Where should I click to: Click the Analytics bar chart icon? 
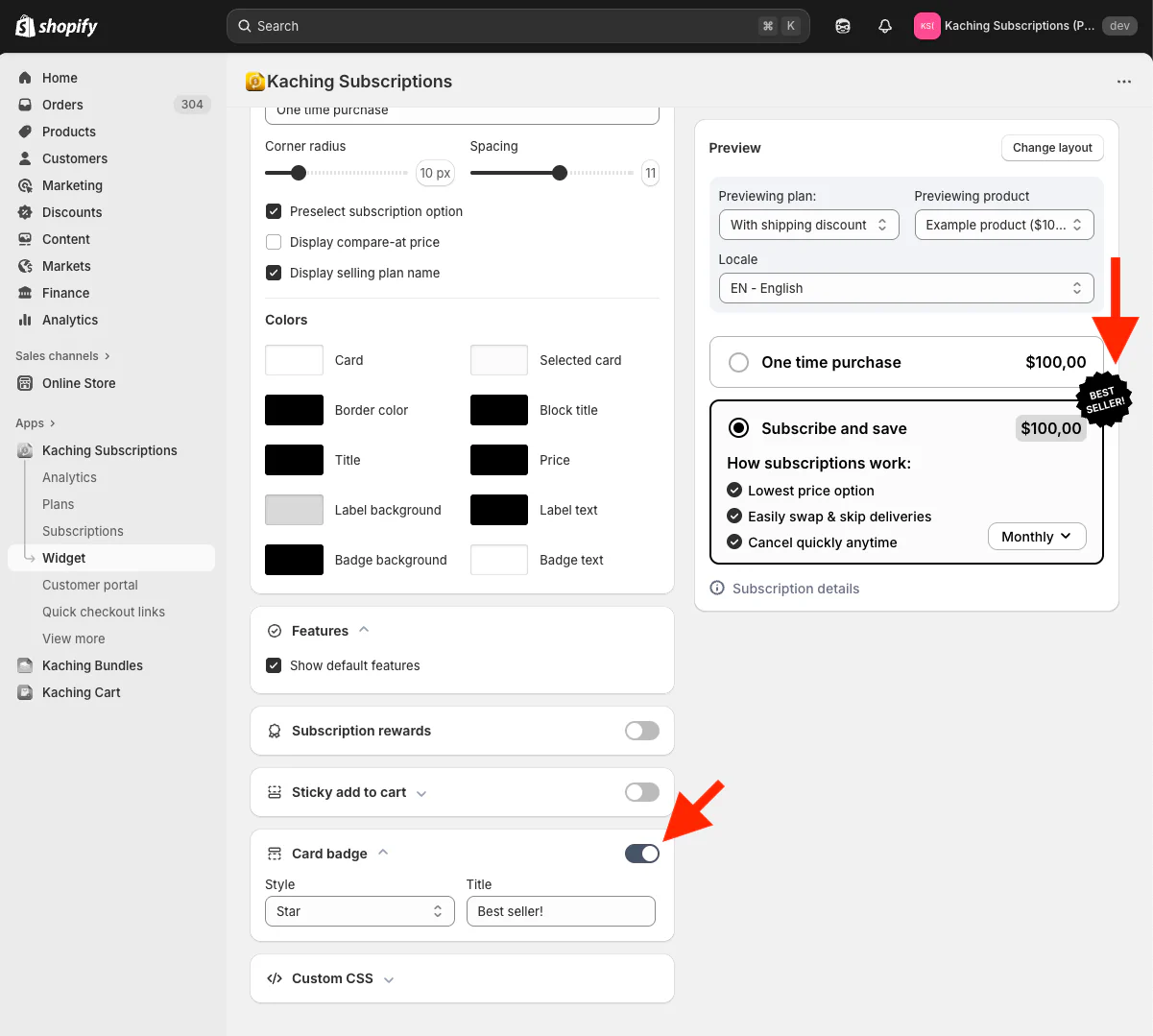(25, 320)
